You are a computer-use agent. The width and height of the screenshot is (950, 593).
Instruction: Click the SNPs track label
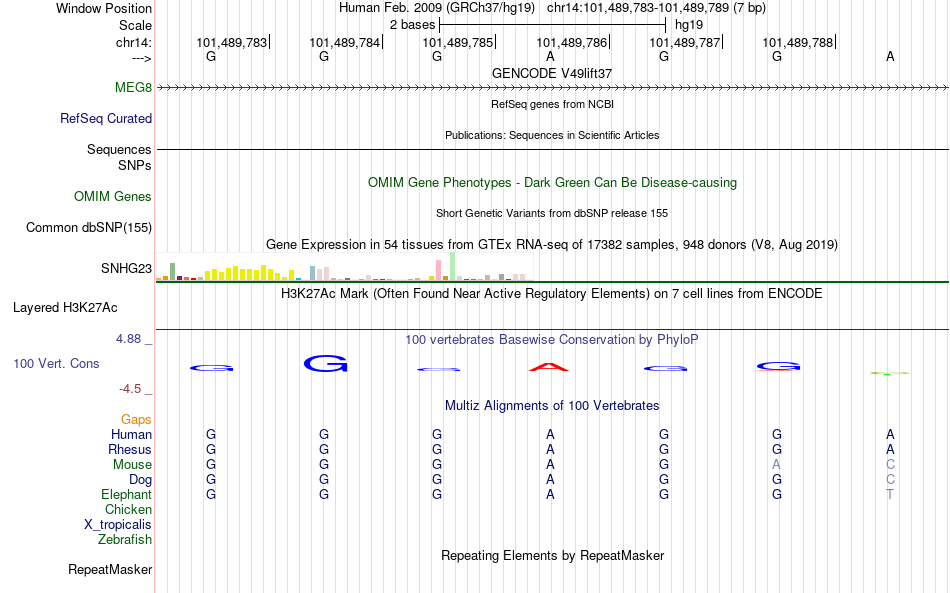135,166
